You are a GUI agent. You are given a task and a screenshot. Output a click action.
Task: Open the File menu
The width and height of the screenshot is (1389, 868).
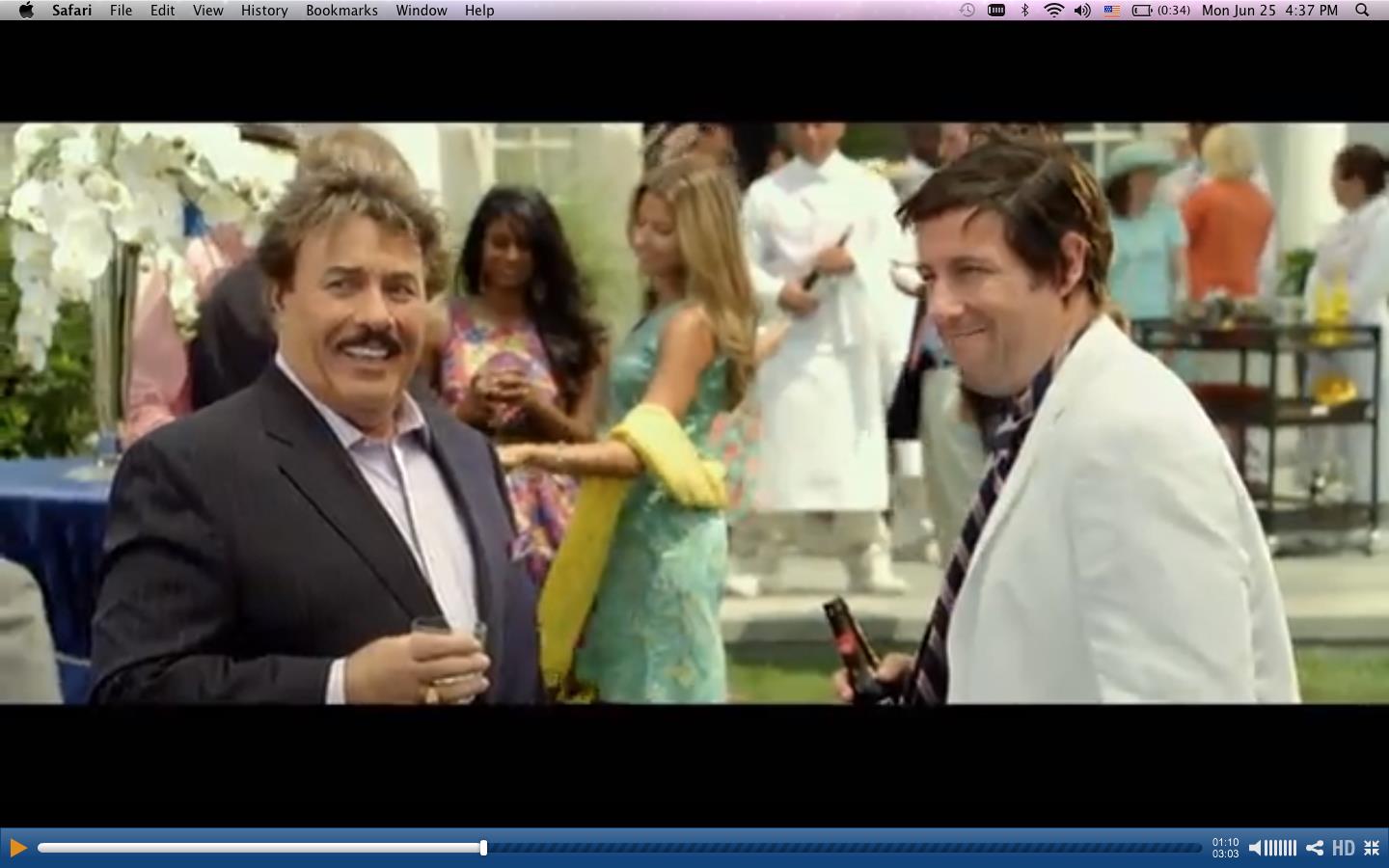click(121, 10)
